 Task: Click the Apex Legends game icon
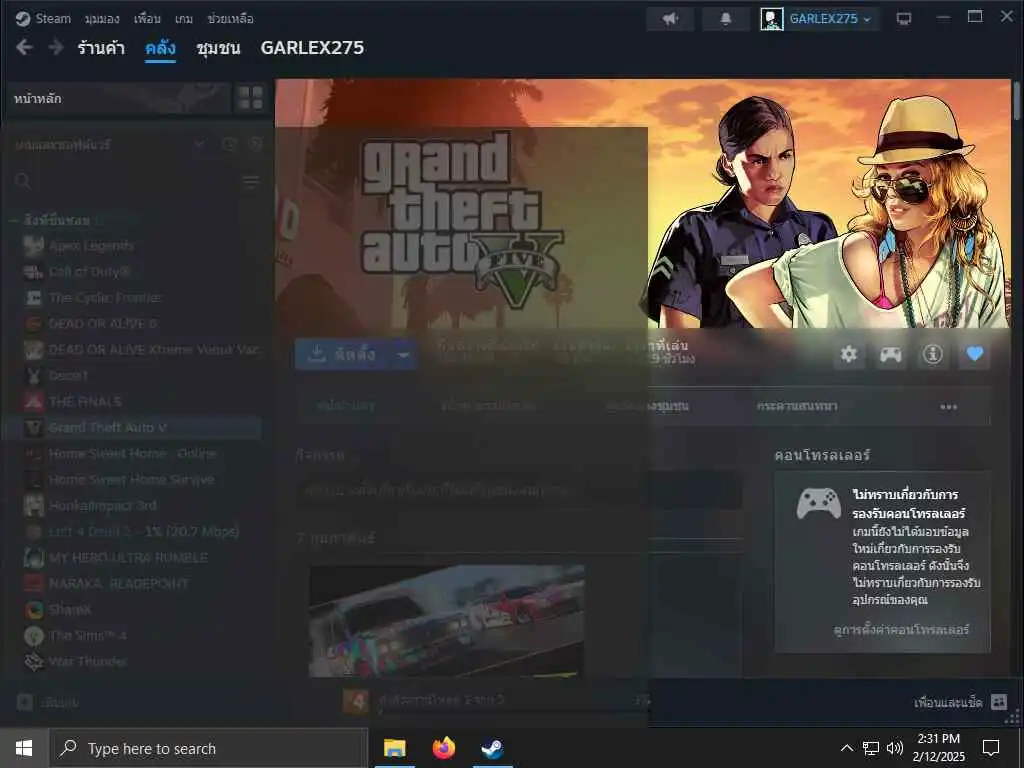click(x=33, y=246)
